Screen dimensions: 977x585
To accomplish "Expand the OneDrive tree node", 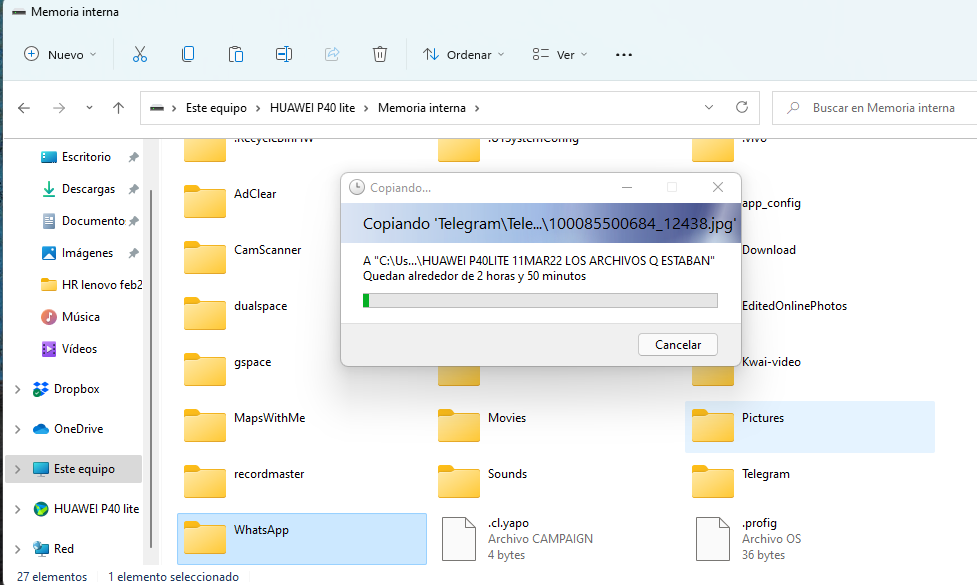I will (17, 429).
